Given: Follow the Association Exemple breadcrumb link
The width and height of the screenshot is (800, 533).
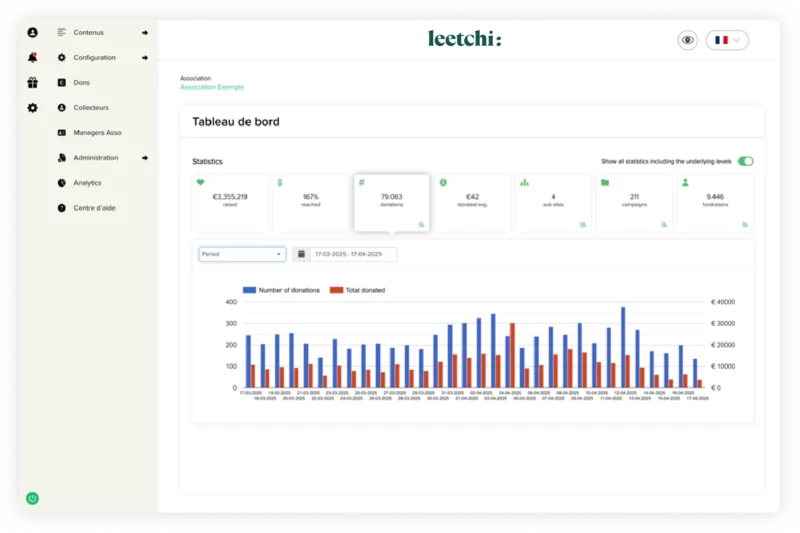Looking at the screenshot, I should point(212,87).
